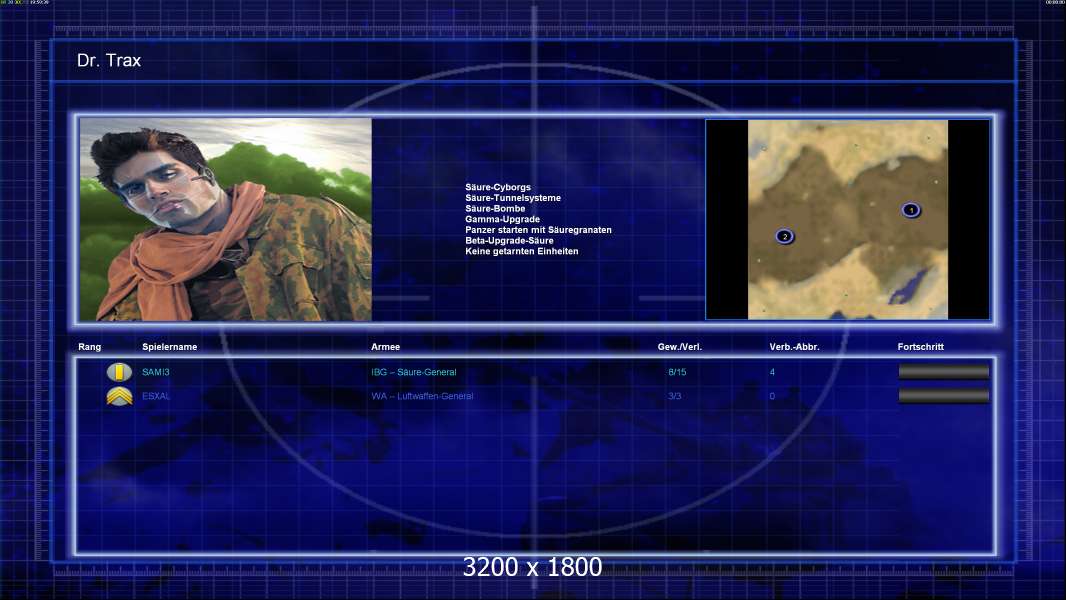This screenshot has height=600, width=1066.
Task: Click SAMI3's progress bar
Action: point(944,372)
